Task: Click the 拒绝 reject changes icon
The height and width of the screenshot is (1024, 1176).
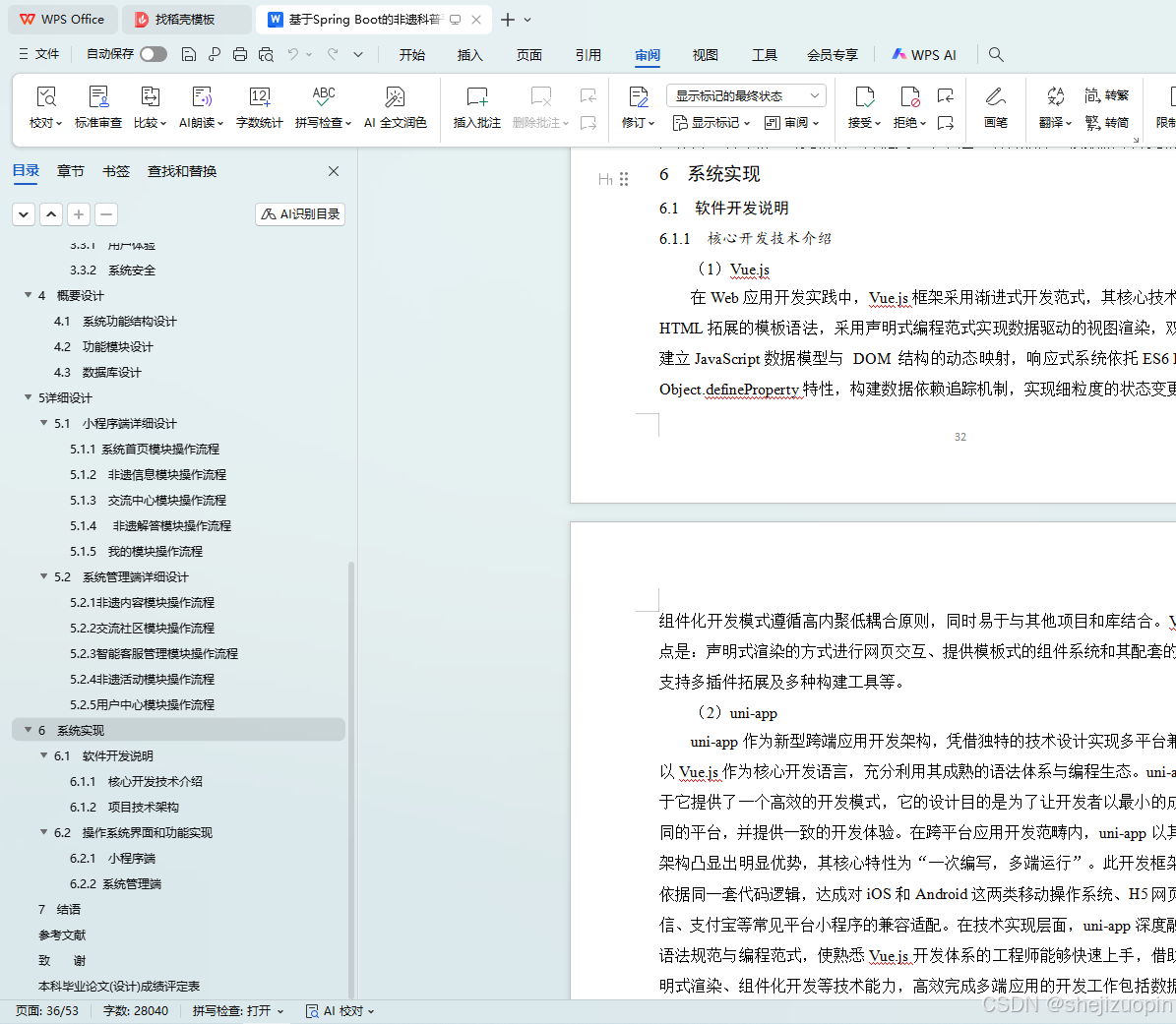Action: point(909,96)
